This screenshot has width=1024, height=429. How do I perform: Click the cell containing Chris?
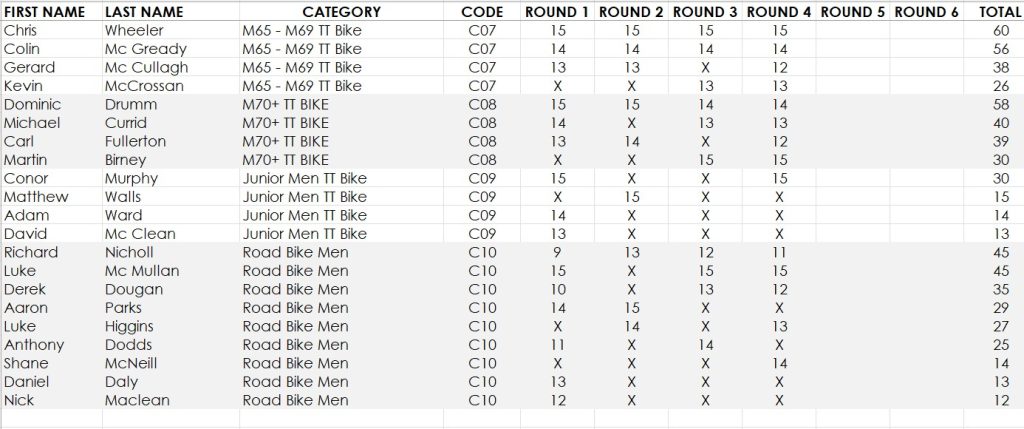(52, 31)
